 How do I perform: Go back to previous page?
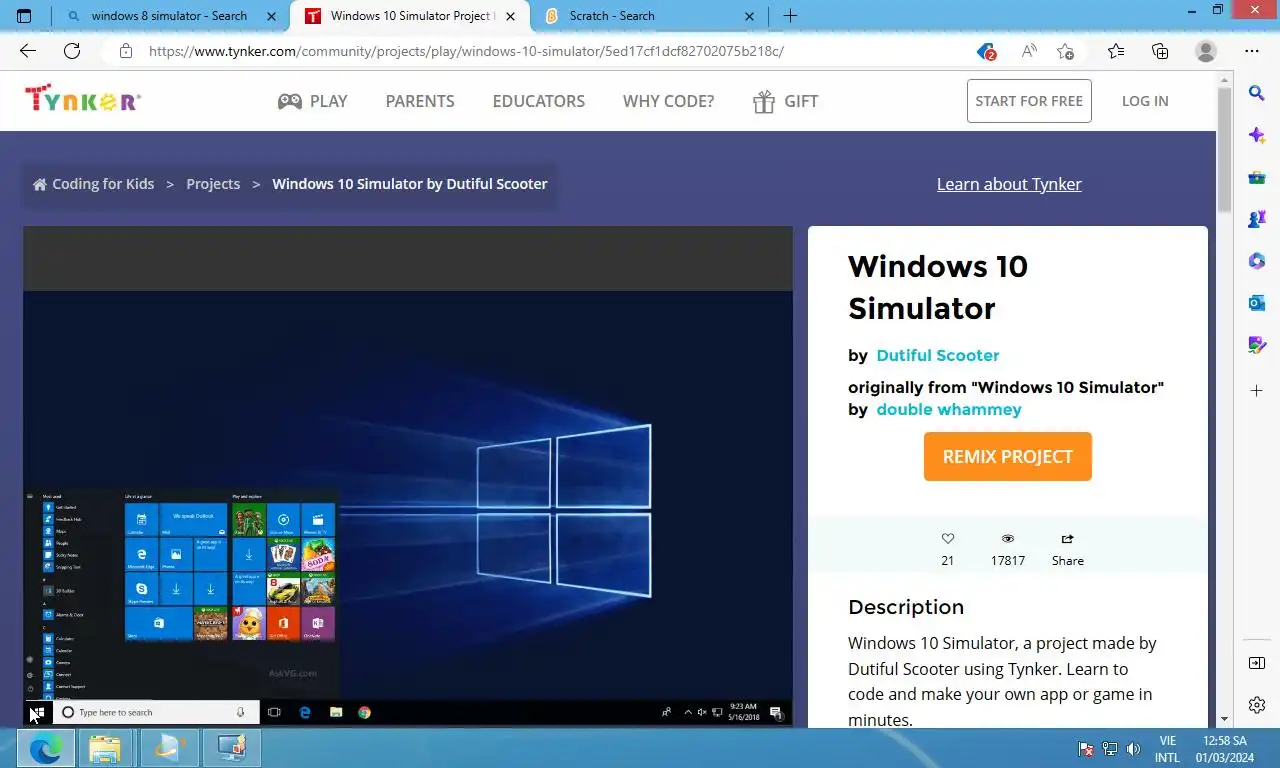point(28,51)
